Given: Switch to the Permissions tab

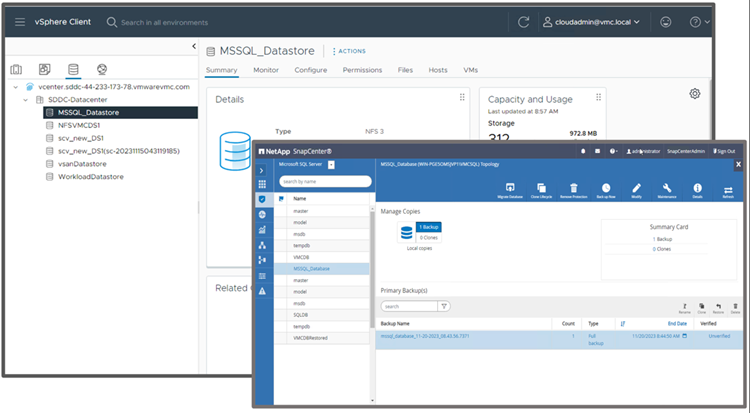Looking at the screenshot, I should click(362, 70).
